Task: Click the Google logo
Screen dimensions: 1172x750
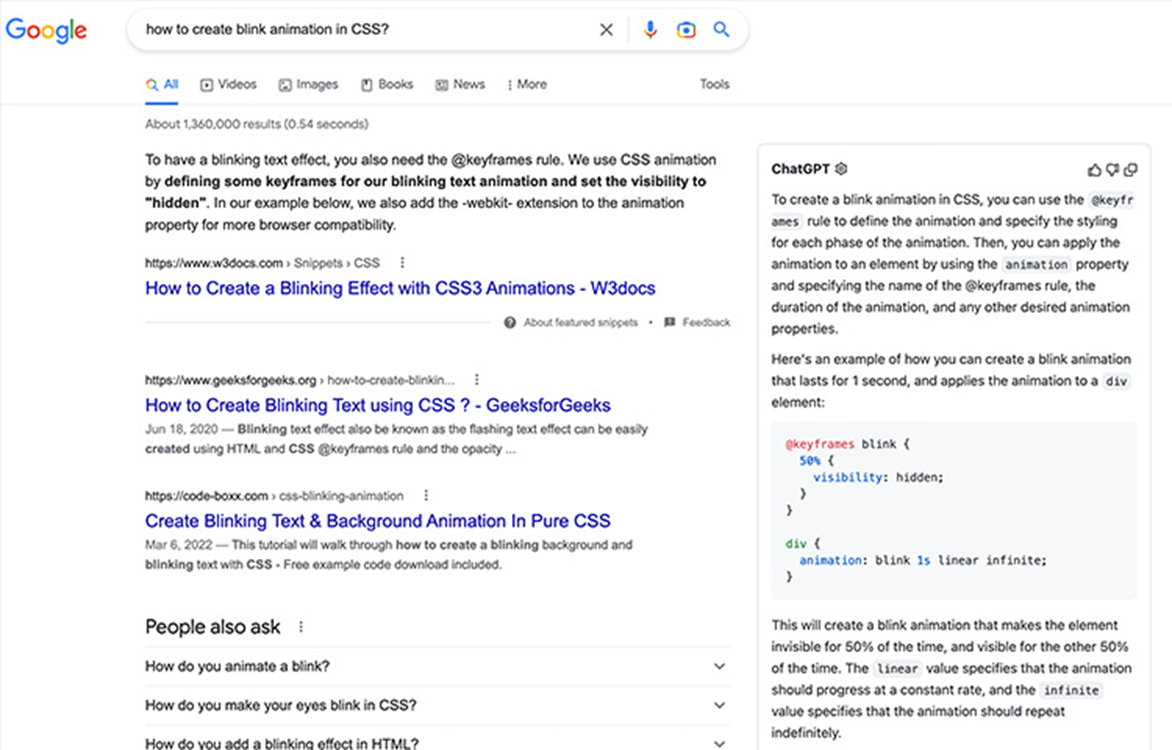Action: pyautogui.click(x=46, y=30)
